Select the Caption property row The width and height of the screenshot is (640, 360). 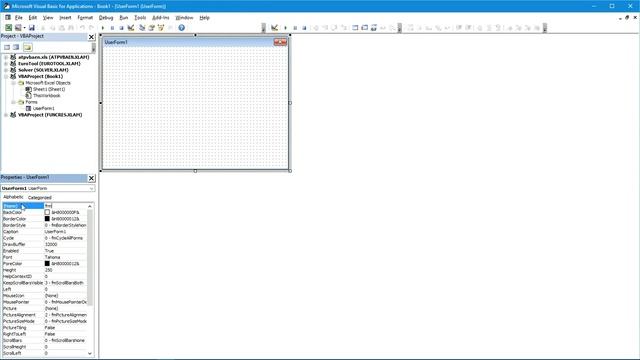pos(44,231)
